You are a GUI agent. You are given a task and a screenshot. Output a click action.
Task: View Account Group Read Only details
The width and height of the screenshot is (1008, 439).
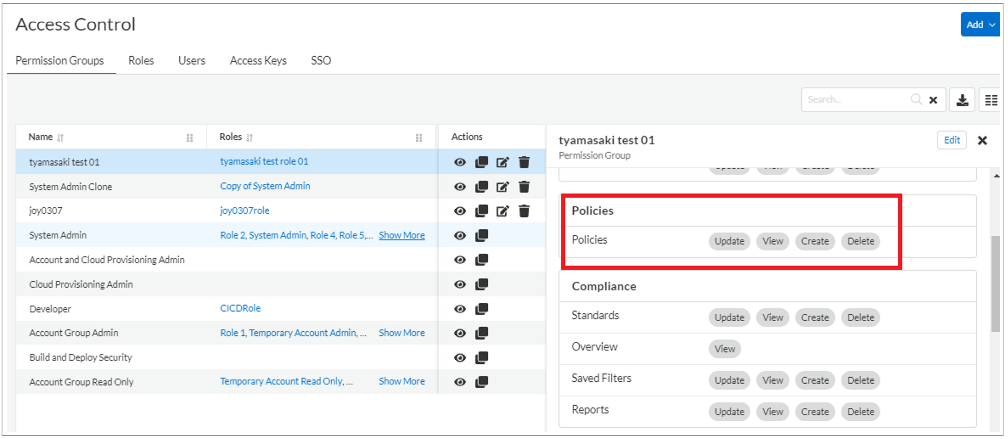pos(460,382)
